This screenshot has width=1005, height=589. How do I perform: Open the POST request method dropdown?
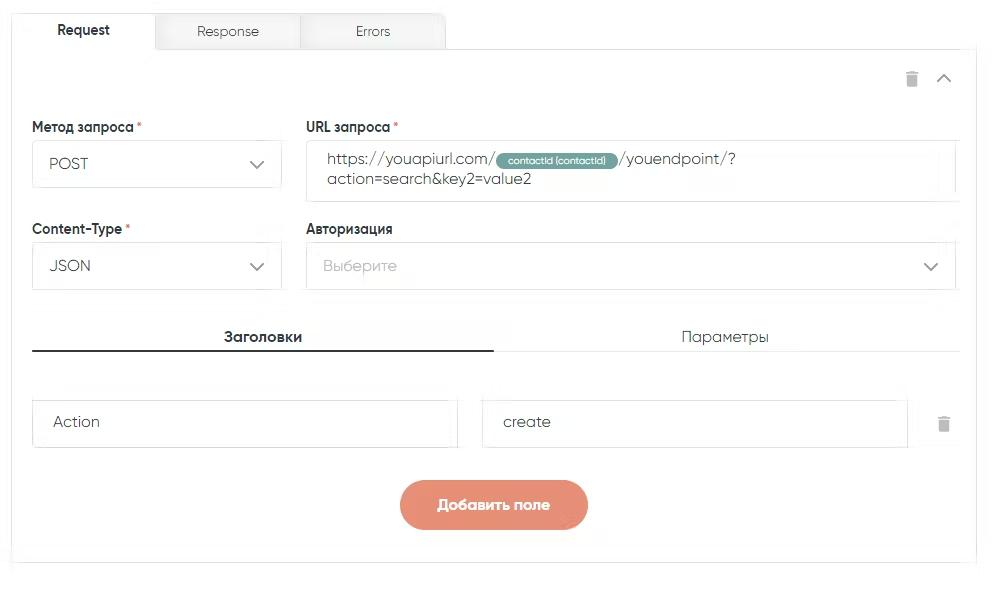coord(157,164)
